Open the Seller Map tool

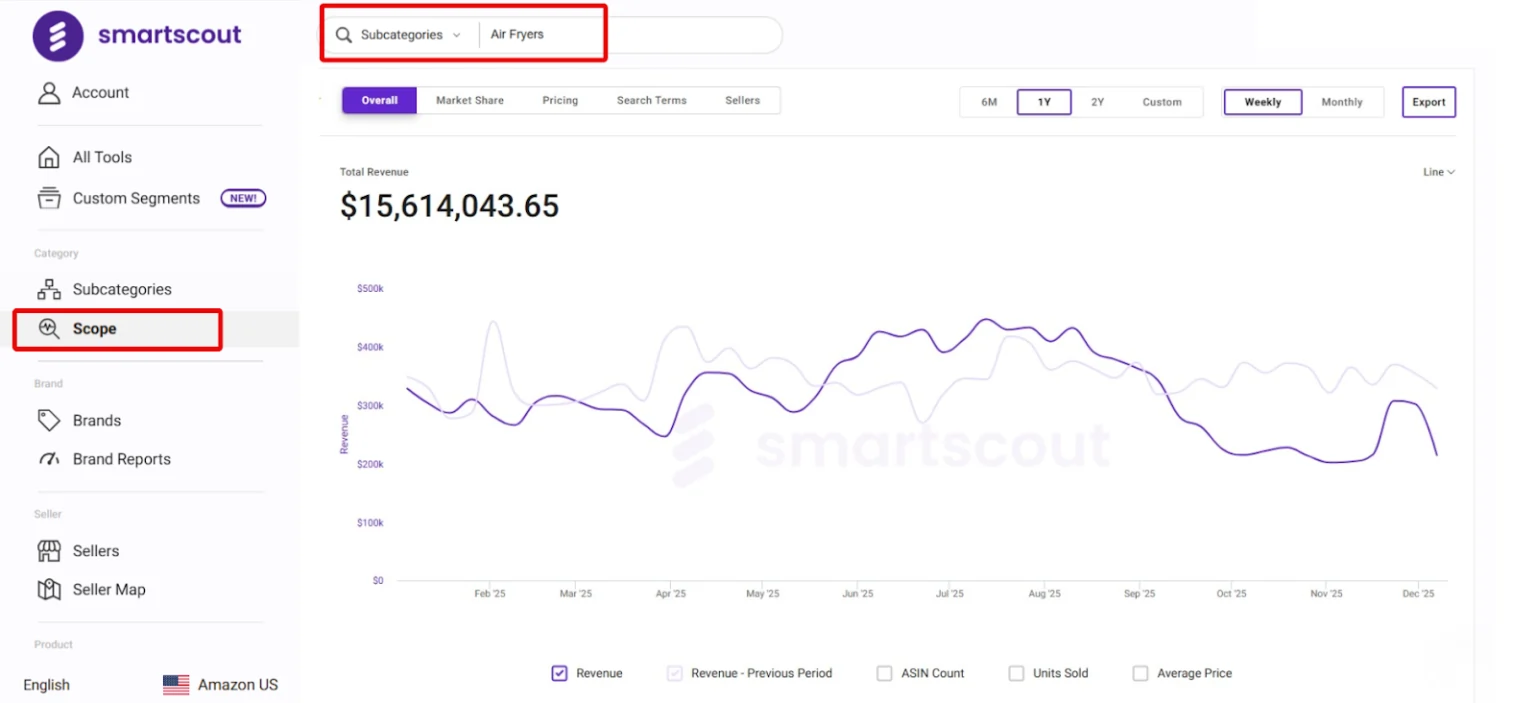tap(107, 589)
